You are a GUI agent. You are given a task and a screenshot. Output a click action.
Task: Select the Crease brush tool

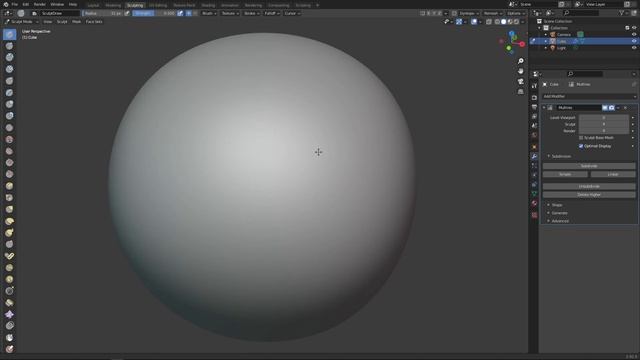click(x=9, y=128)
